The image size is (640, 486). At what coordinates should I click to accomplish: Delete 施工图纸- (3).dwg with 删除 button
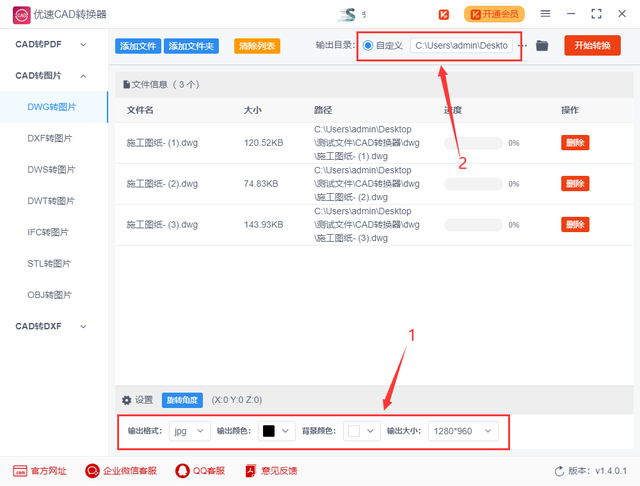[575, 224]
